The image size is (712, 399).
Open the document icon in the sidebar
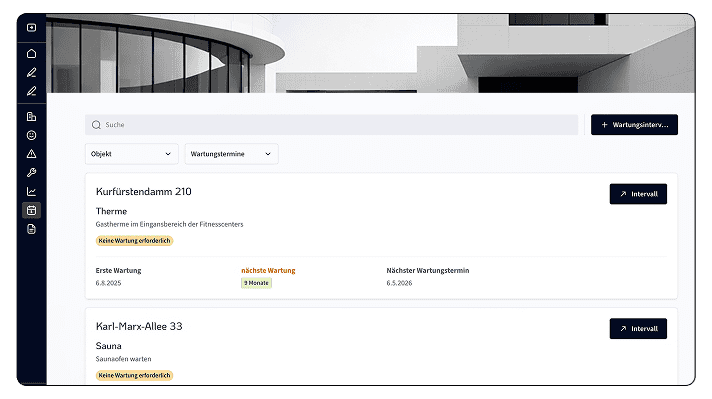(31, 229)
